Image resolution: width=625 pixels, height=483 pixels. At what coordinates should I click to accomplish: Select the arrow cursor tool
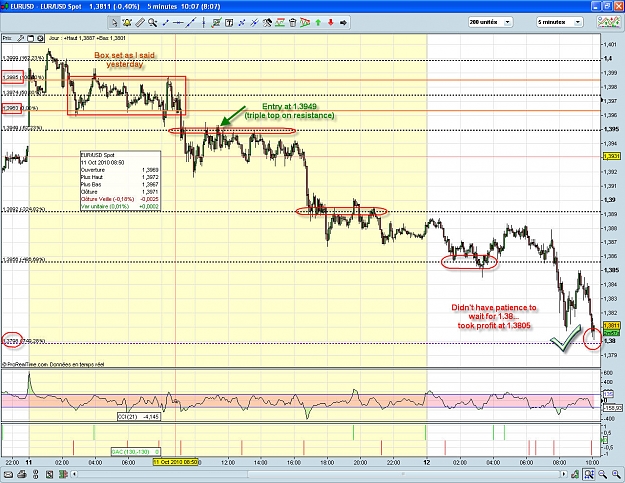[114, 23]
